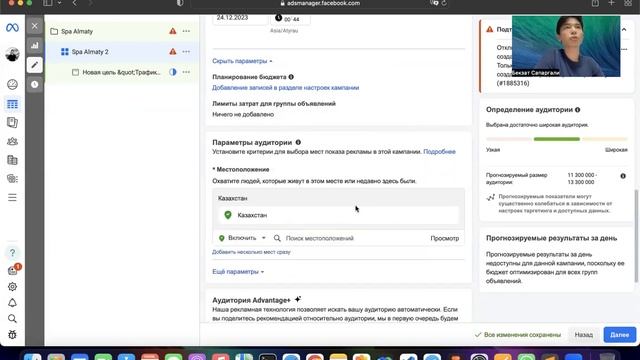Open Safari new tab plus button
Screen dimensions: 640x360
tap(611, 3)
